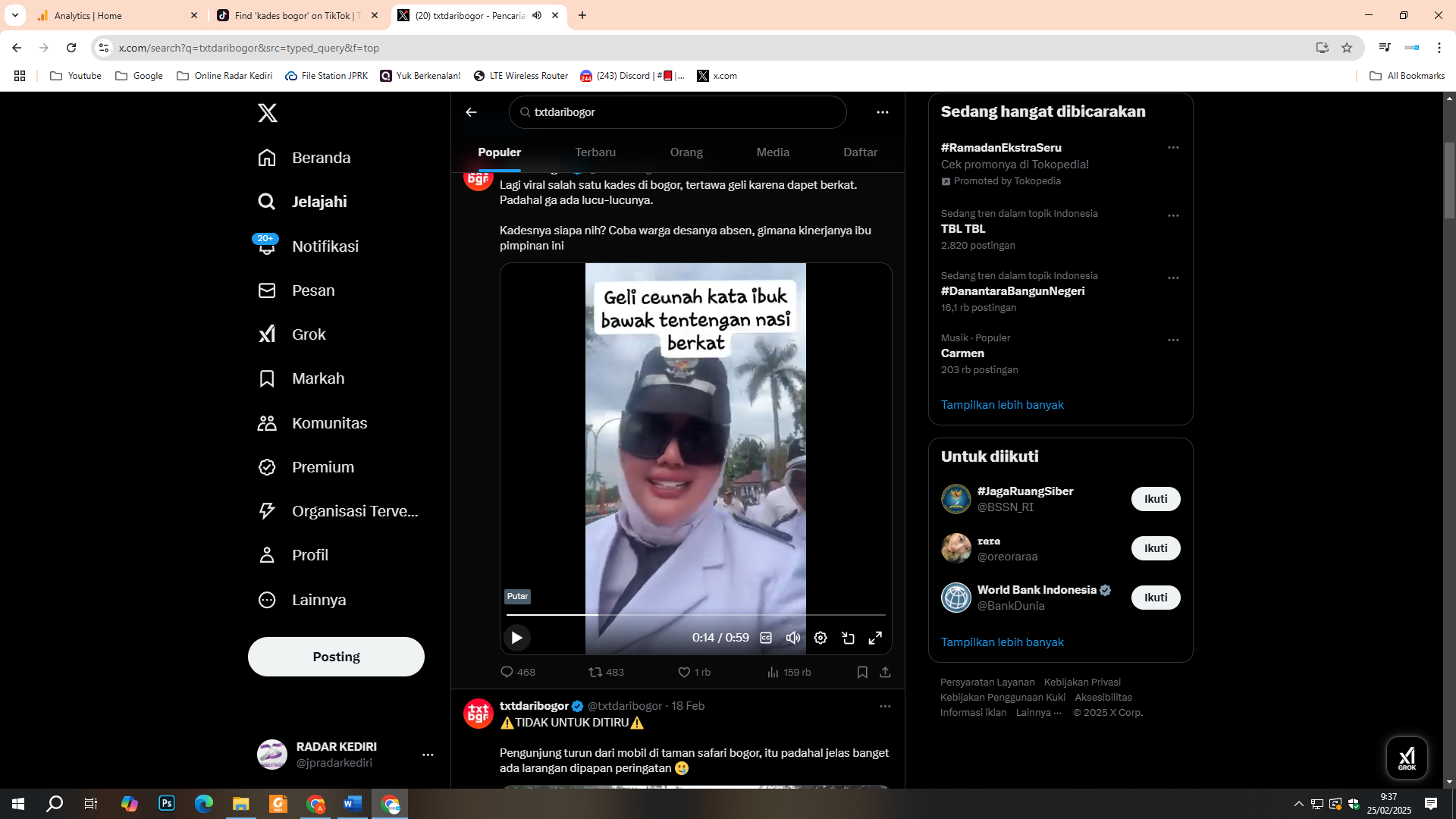Reload the page

click(71, 48)
